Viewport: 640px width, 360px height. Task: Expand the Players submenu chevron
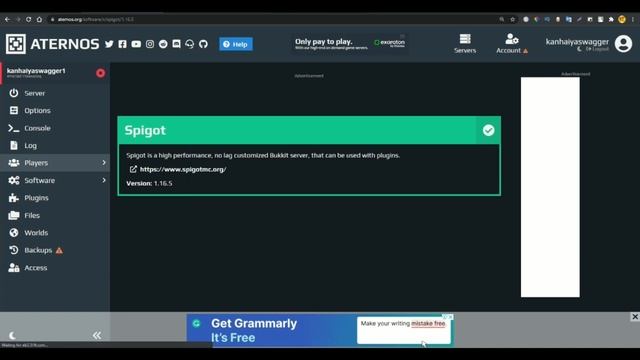coord(104,163)
